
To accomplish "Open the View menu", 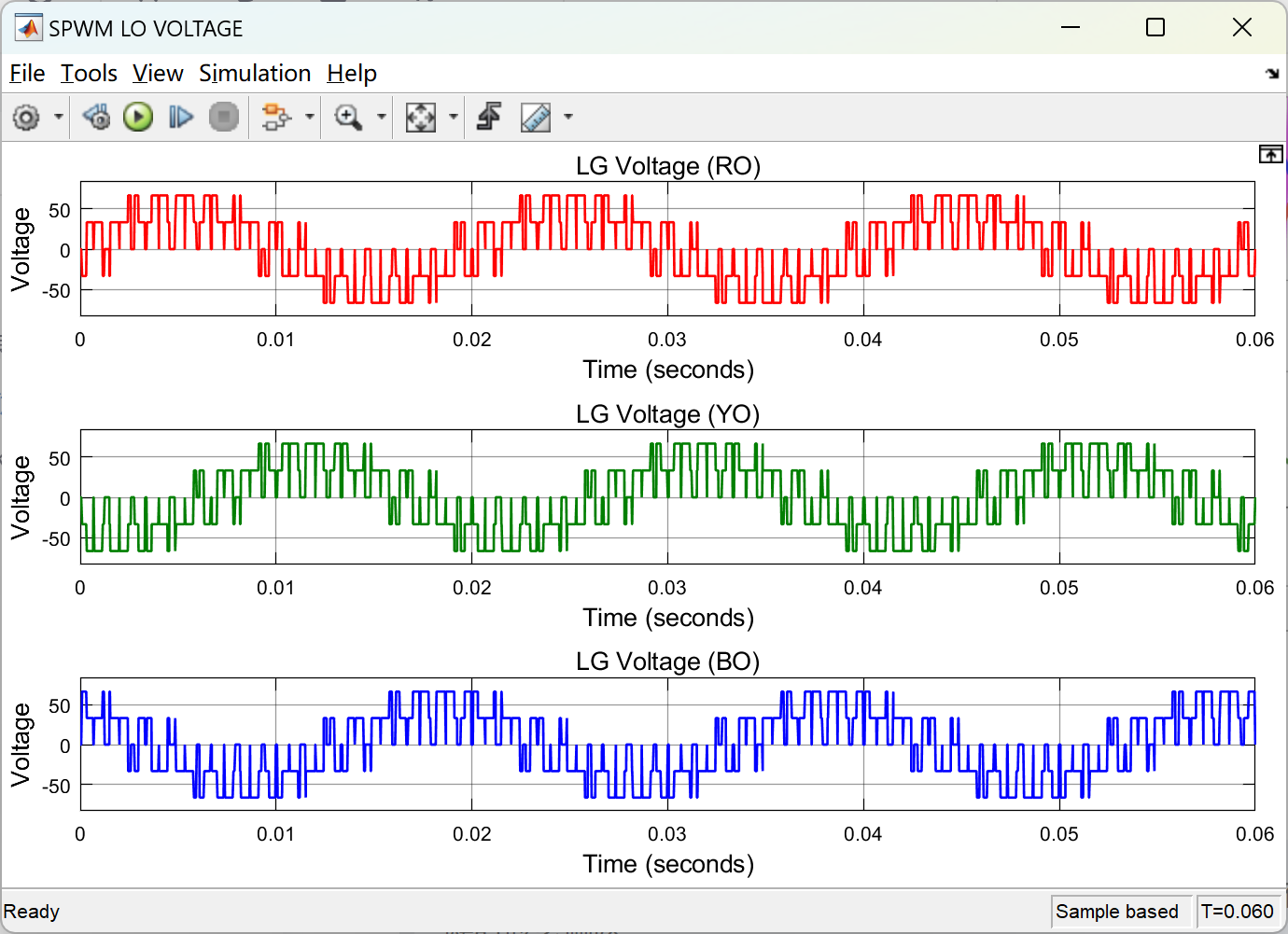I will click(158, 73).
